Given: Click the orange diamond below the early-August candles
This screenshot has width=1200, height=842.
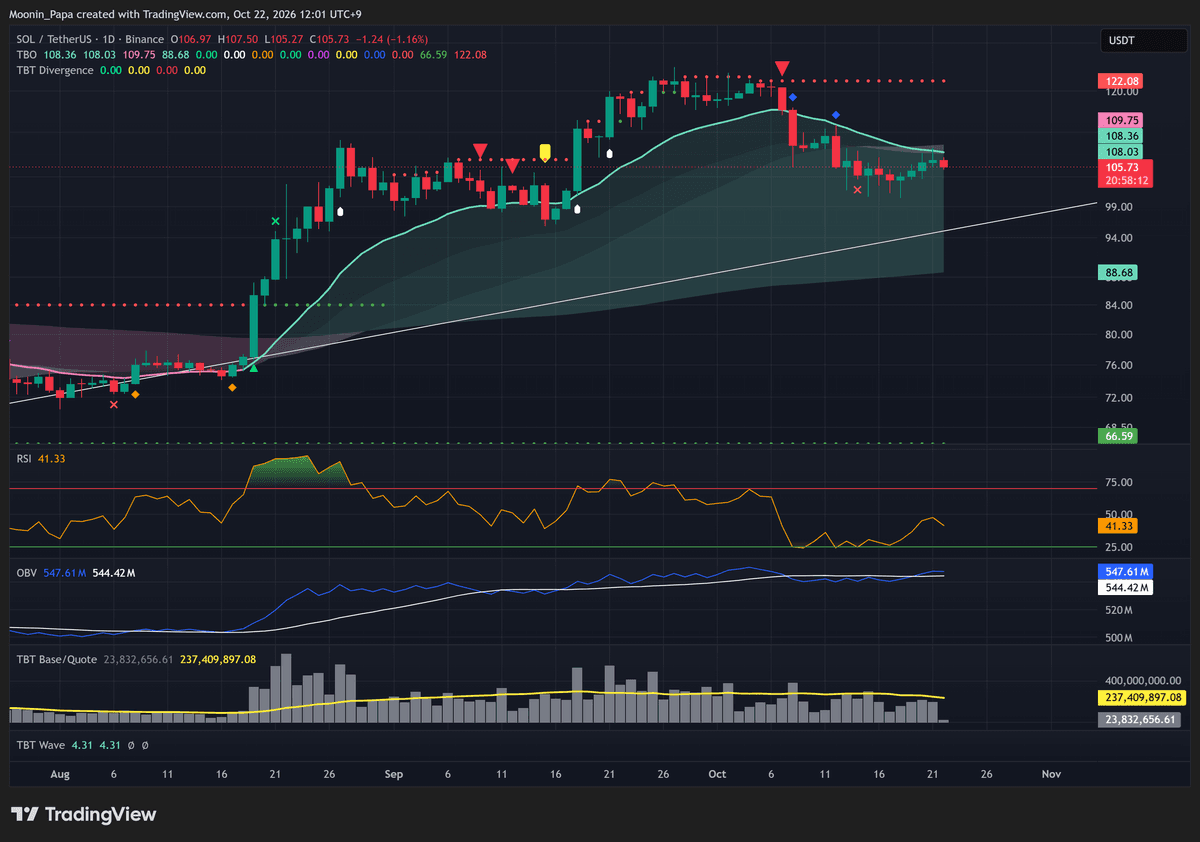Looking at the screenshot, I should (x=135, y=395).
